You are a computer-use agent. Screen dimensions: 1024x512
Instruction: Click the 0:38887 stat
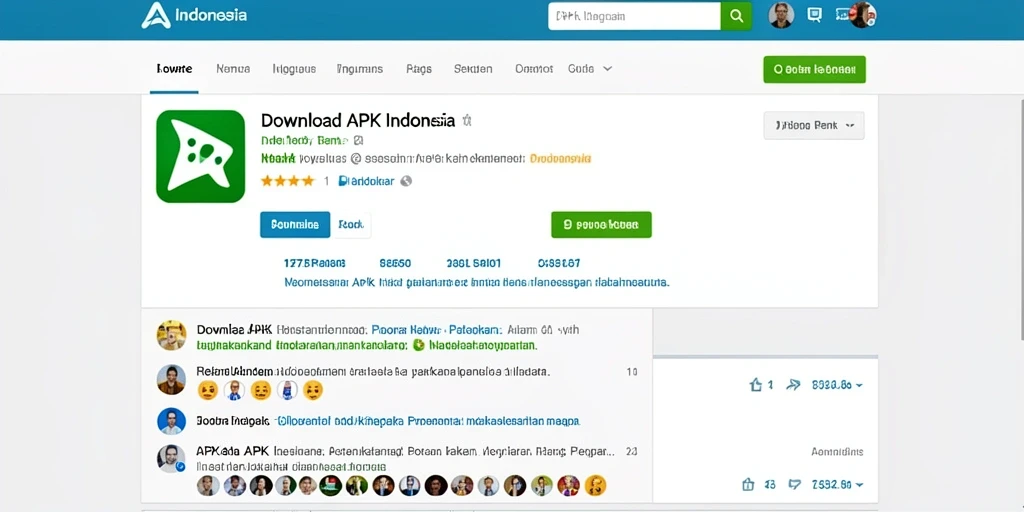tap(559, 263)
